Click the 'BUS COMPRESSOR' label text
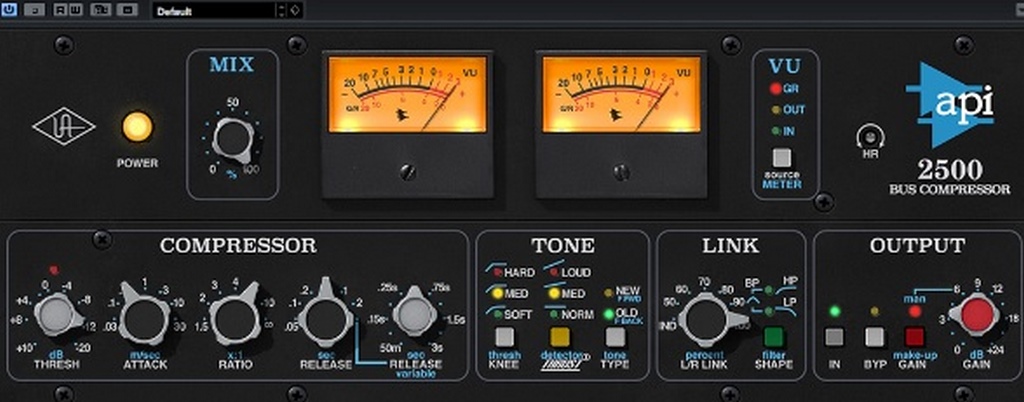 950,190
